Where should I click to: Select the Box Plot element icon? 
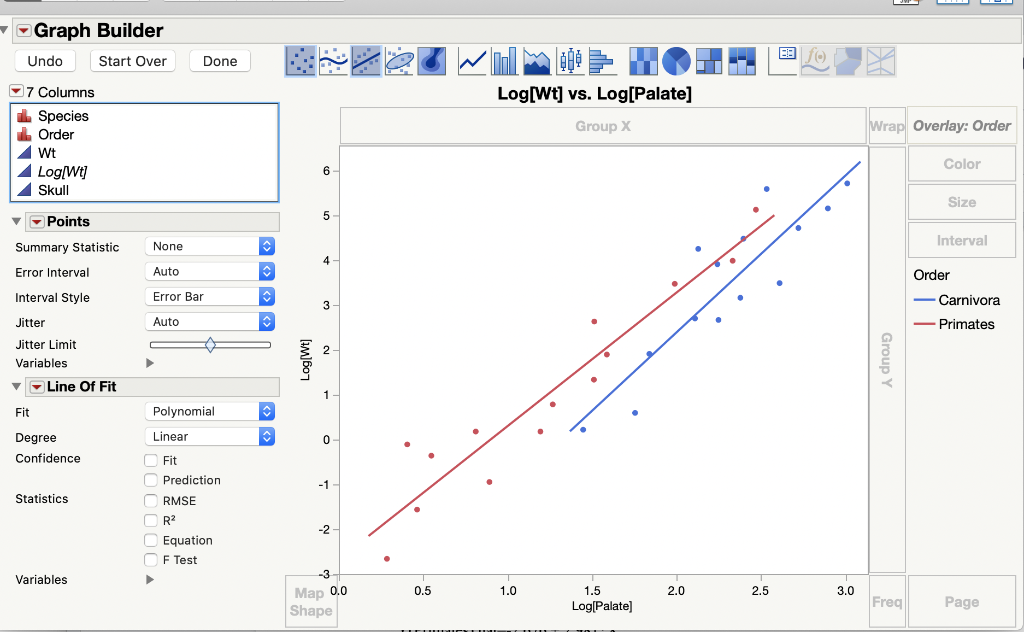click(570, 61)
